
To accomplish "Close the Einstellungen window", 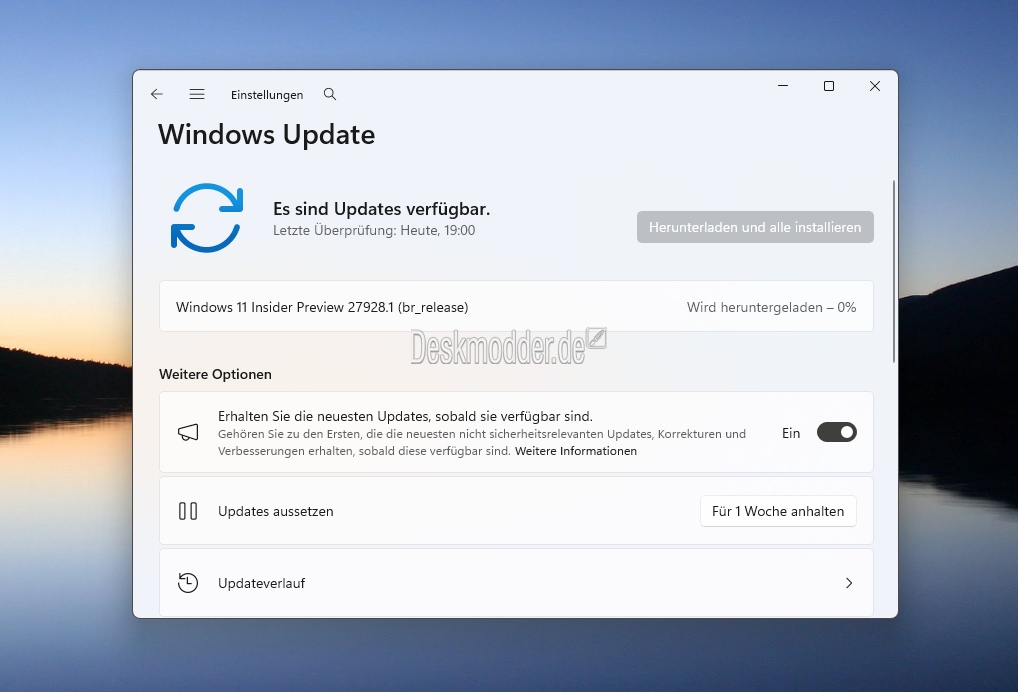I will pyautogui.click(x=875, y=86).
